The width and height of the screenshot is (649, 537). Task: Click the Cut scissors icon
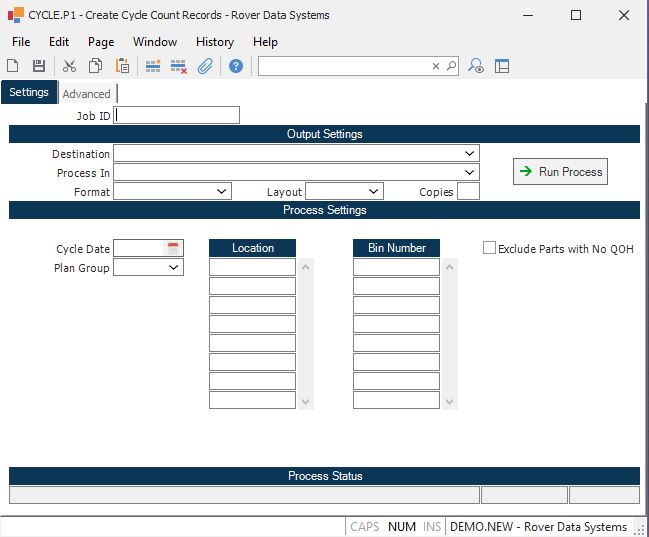click(69, 66)
